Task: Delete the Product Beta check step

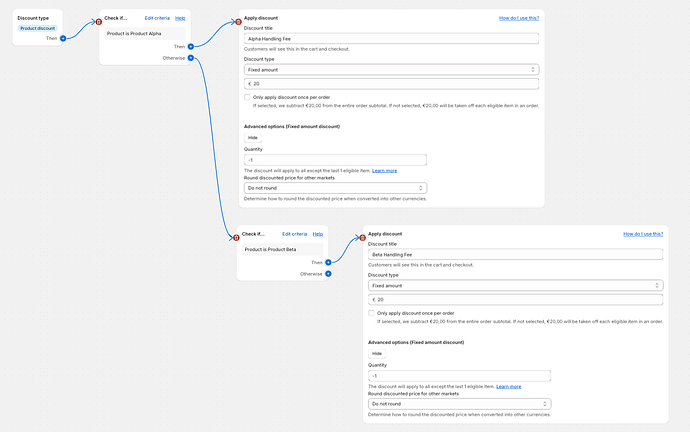Action: [x=237, y=237]
